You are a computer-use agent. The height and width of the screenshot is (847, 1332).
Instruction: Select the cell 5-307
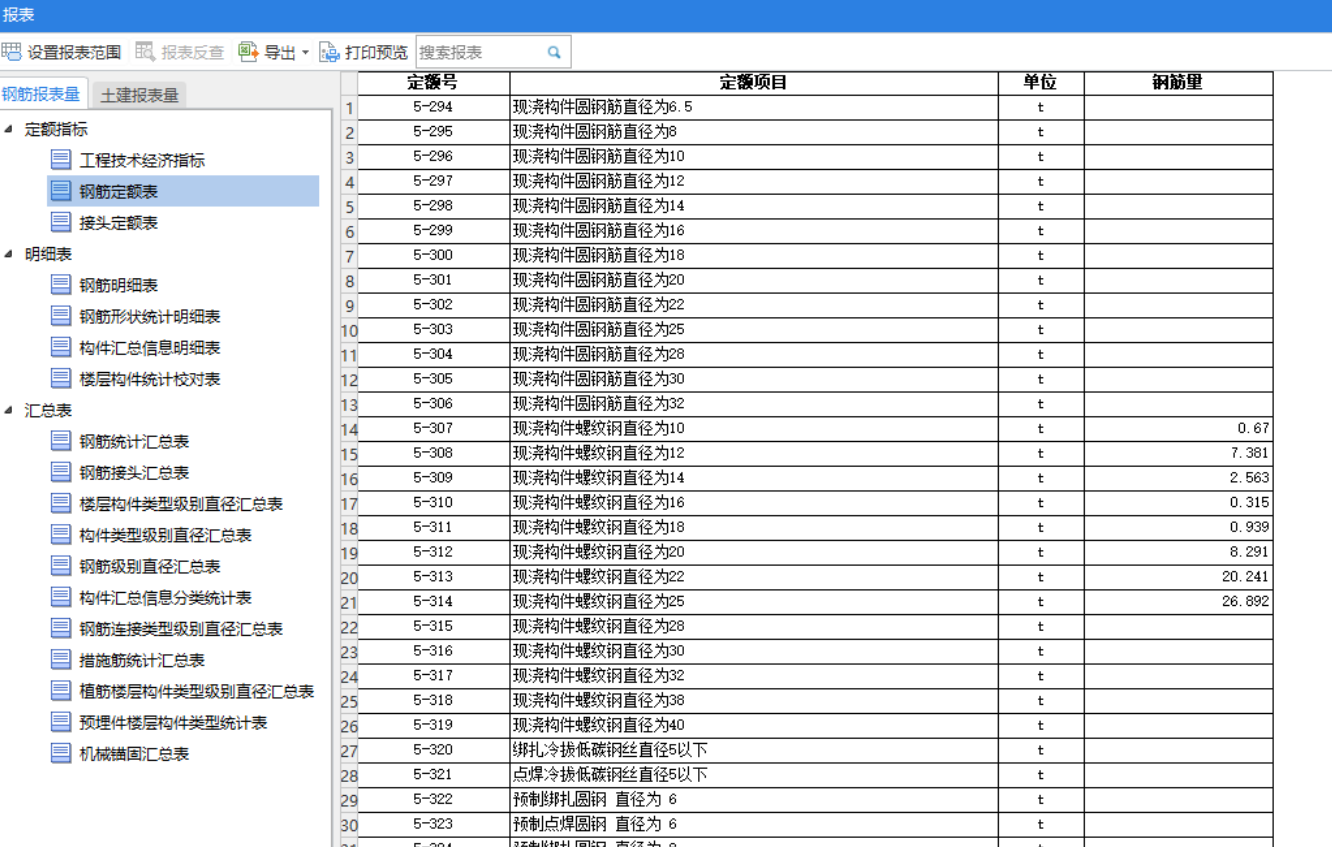[433, 428]
